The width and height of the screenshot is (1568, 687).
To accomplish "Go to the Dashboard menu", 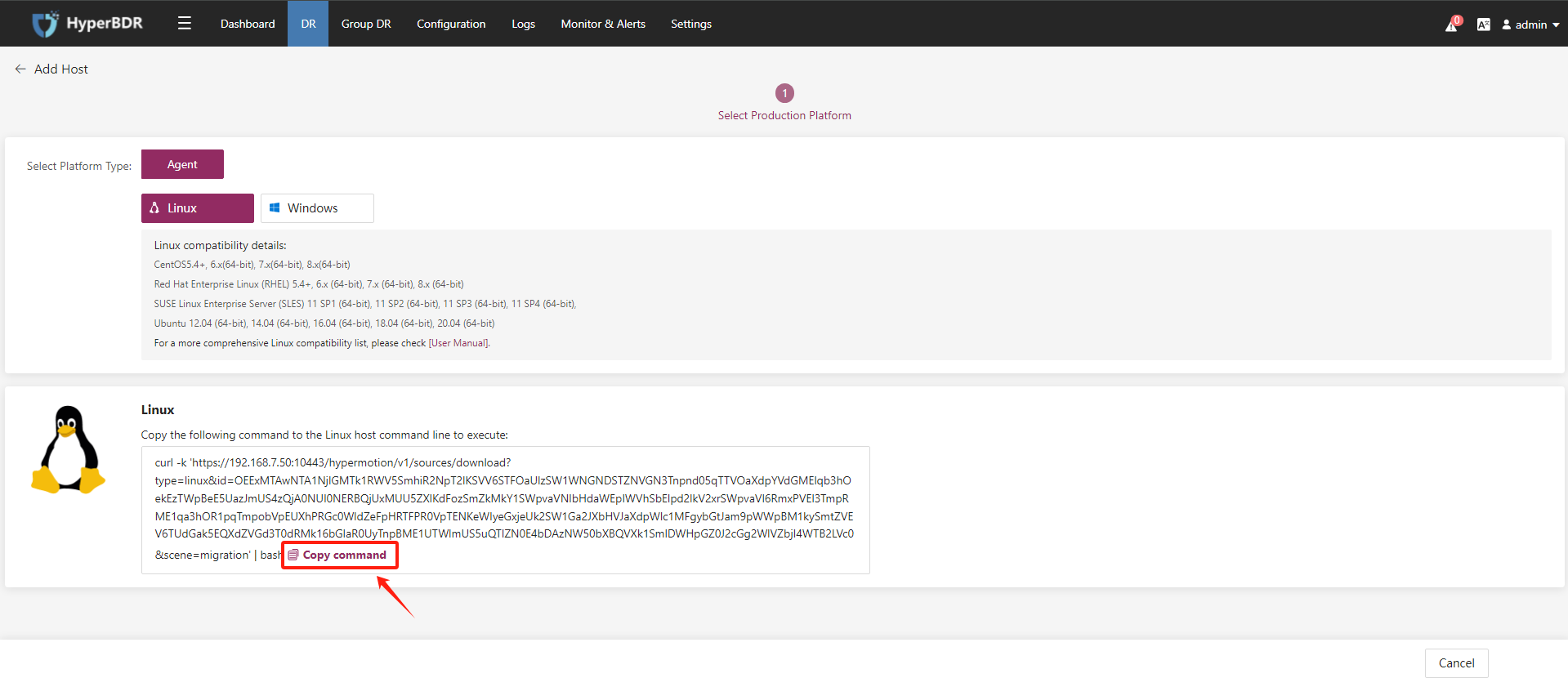I will coord(248,24).
